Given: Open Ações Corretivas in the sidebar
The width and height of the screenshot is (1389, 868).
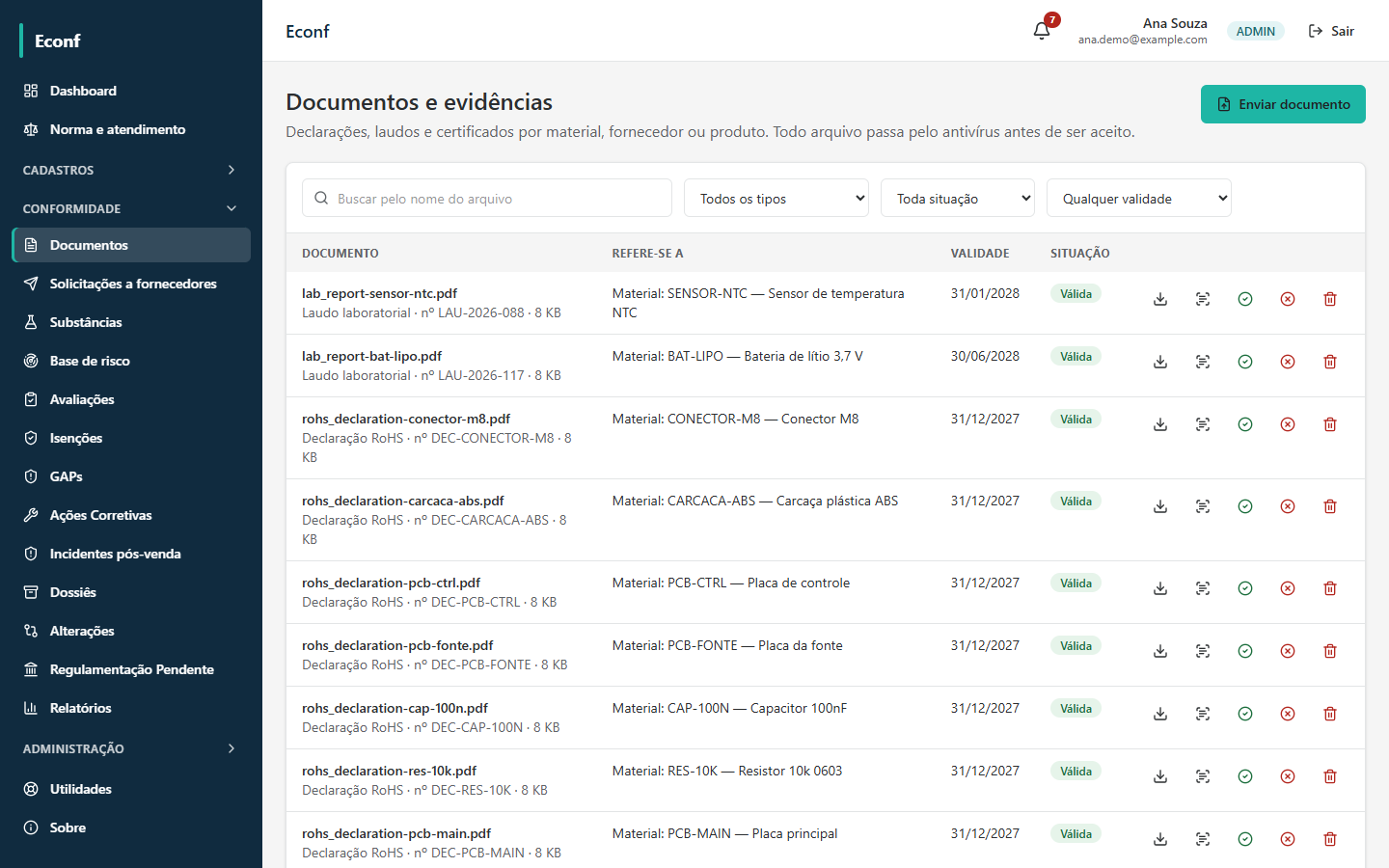Looking at the screenshot, I should click(131, 515).
